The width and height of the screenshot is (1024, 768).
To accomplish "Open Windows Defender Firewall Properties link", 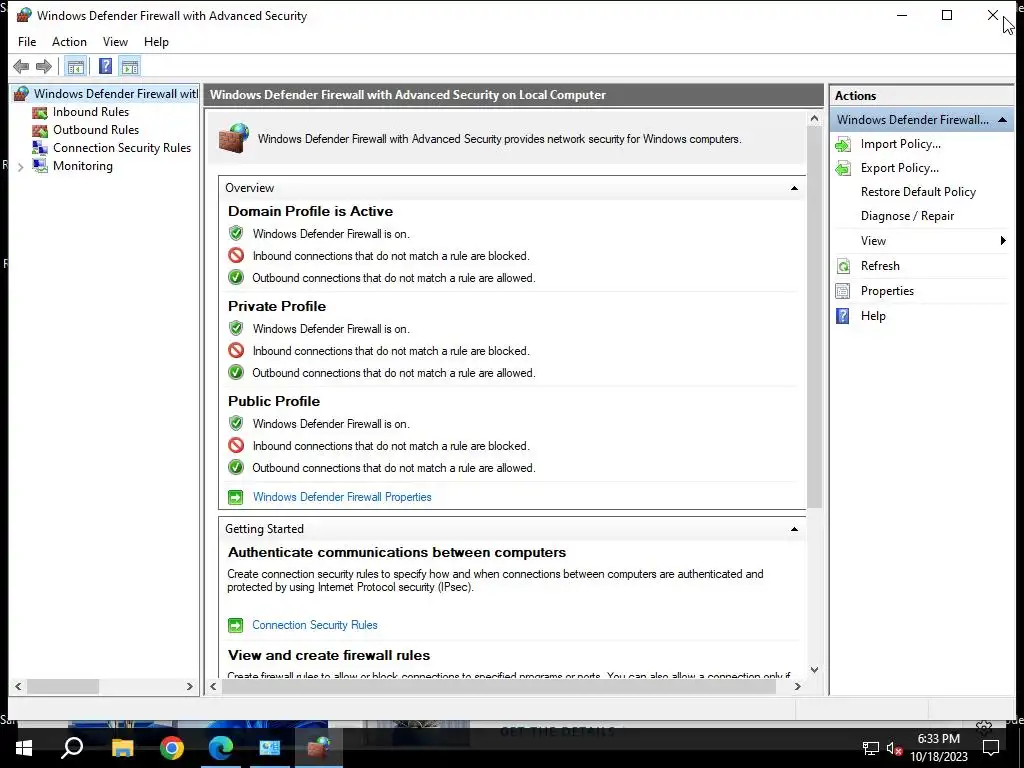I will click(342, 497).
